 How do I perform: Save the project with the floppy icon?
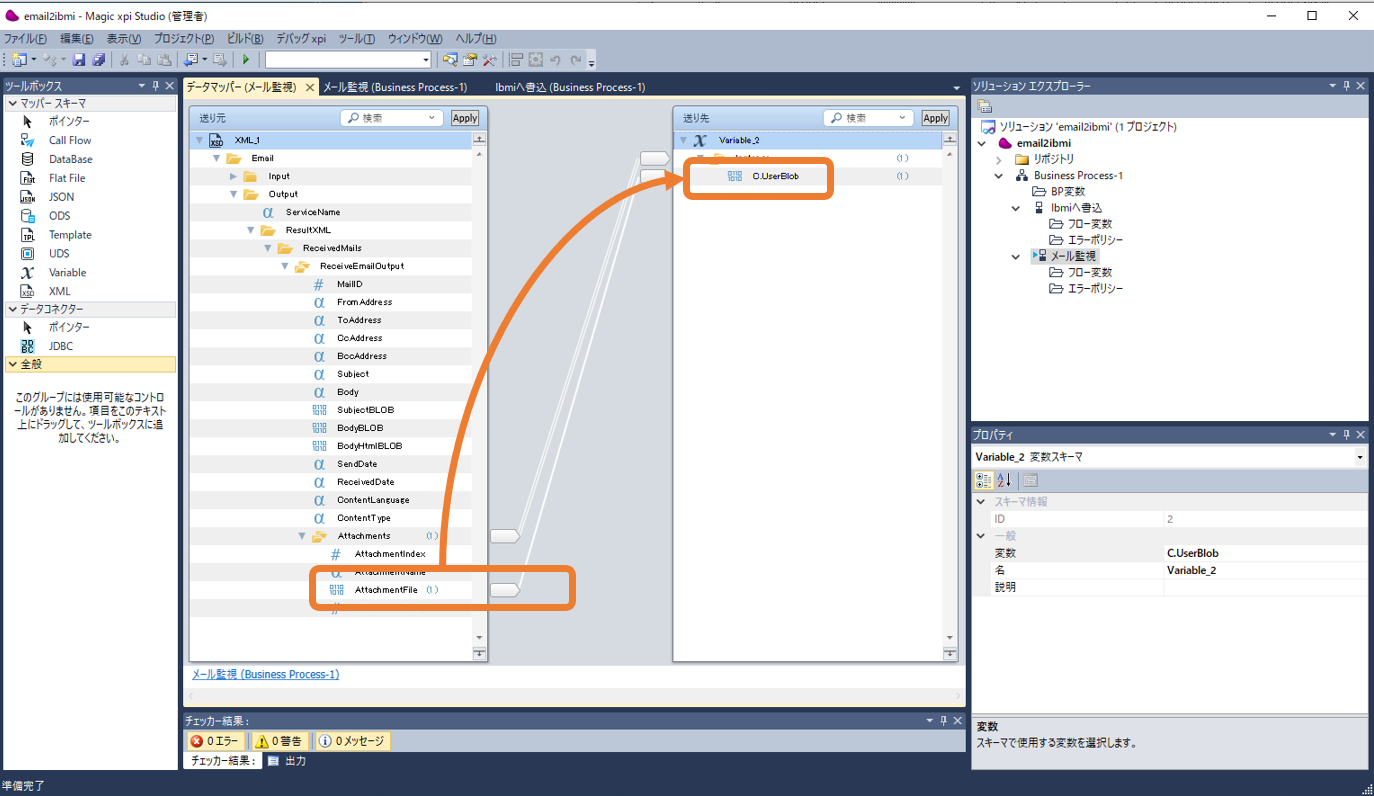tap(79, 60)
